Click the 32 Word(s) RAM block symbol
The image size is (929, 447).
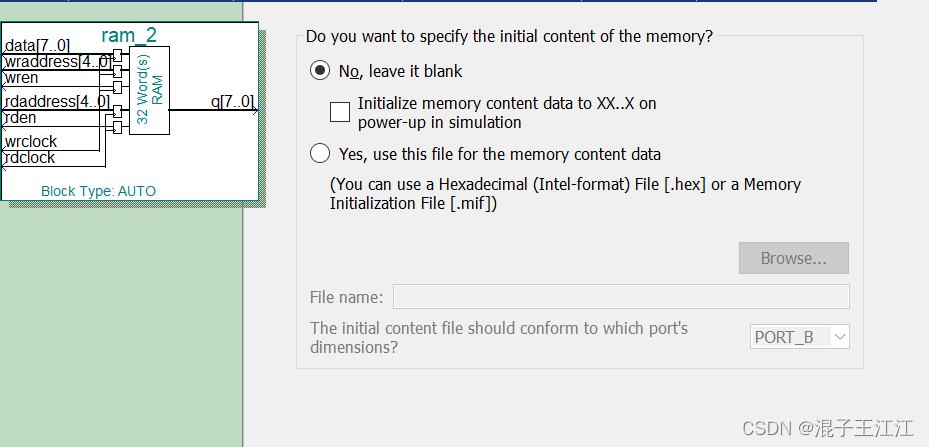[149, 90]
